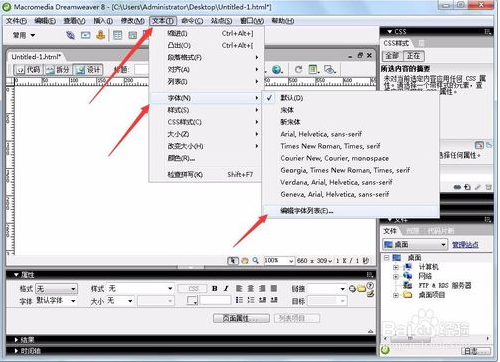This screenshot has width=500, height=362.
Task: Expand the 桌面项目 tree node
Action: (x=396, y=295)
